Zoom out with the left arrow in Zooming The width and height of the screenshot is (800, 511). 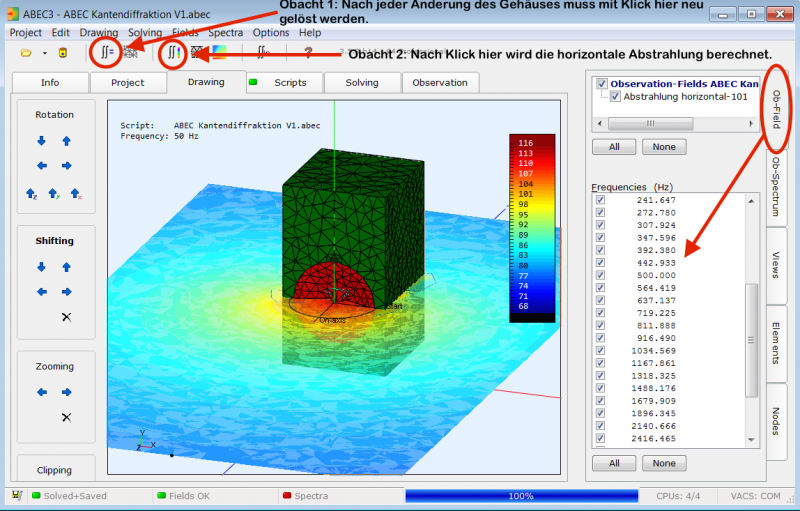coord(42,392)
